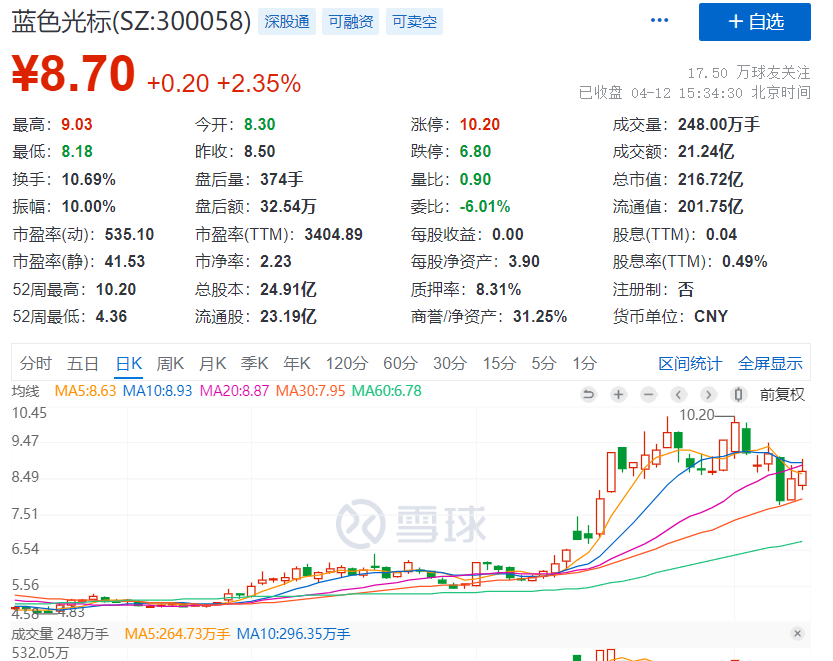This screenshot has width=833, height=661.
Task: Switch to the 30分 chart tab
Action: (449, 363)
